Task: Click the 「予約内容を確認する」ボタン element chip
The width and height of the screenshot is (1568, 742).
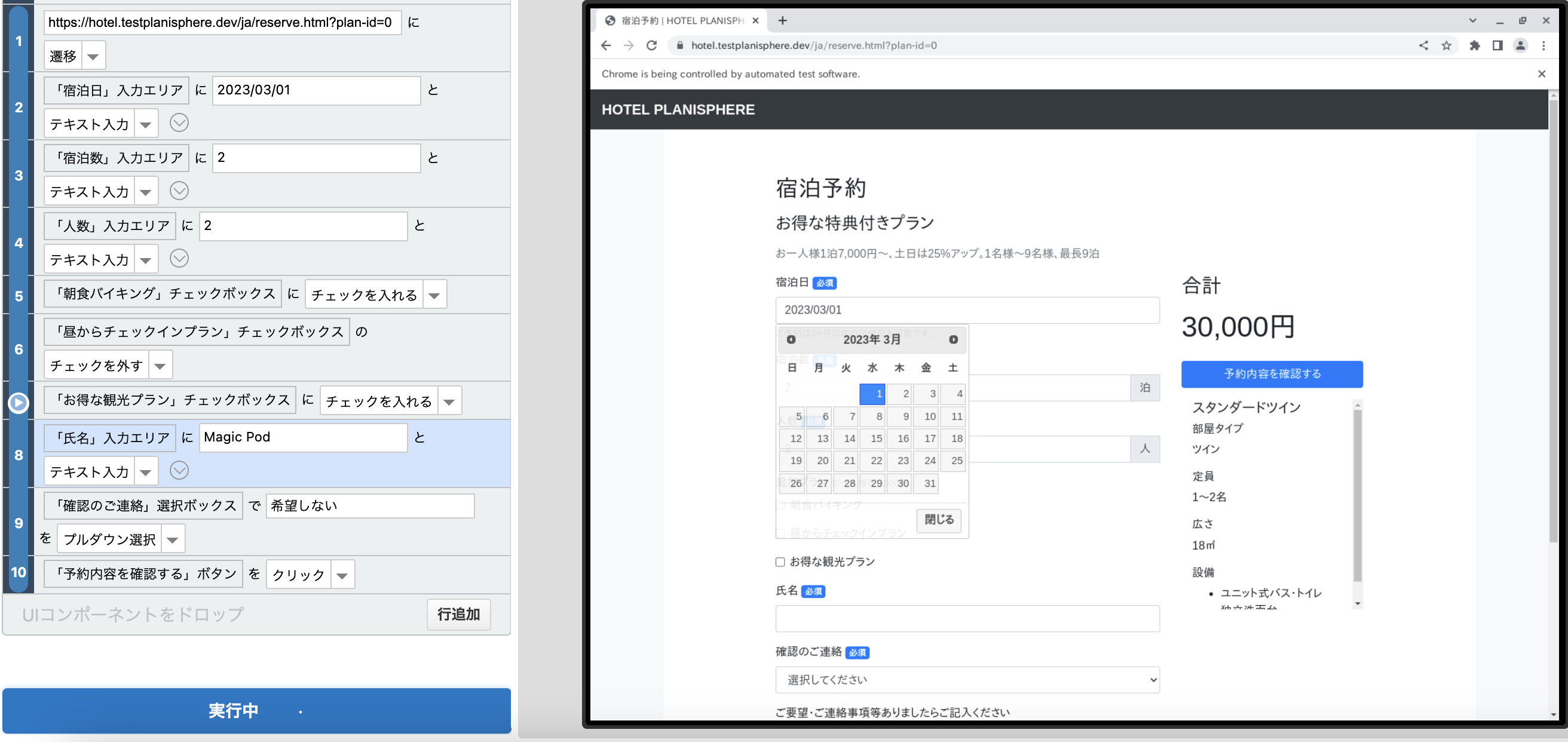Action: pos(143,574)
